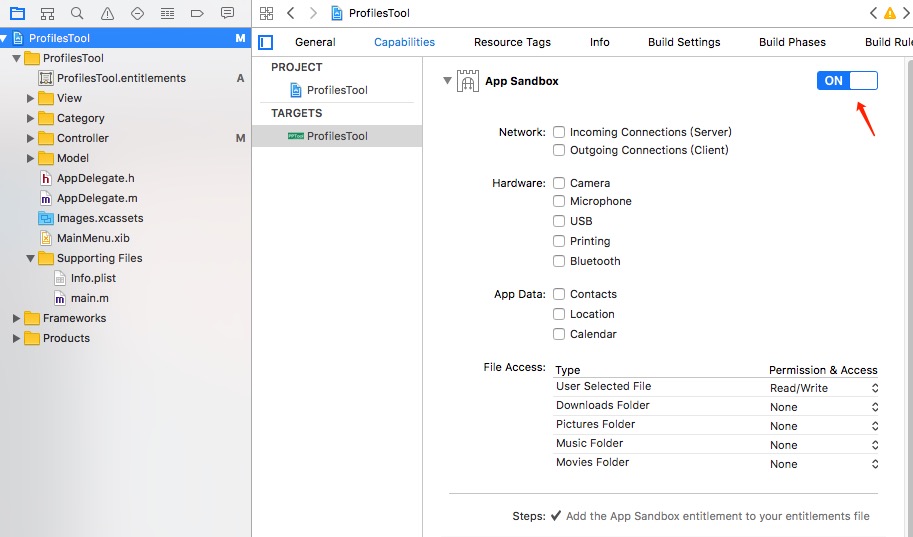The width and height of the screenshot is (913, 537).
Task: Open the related items grid icon
Action: [x=266, y=13]
